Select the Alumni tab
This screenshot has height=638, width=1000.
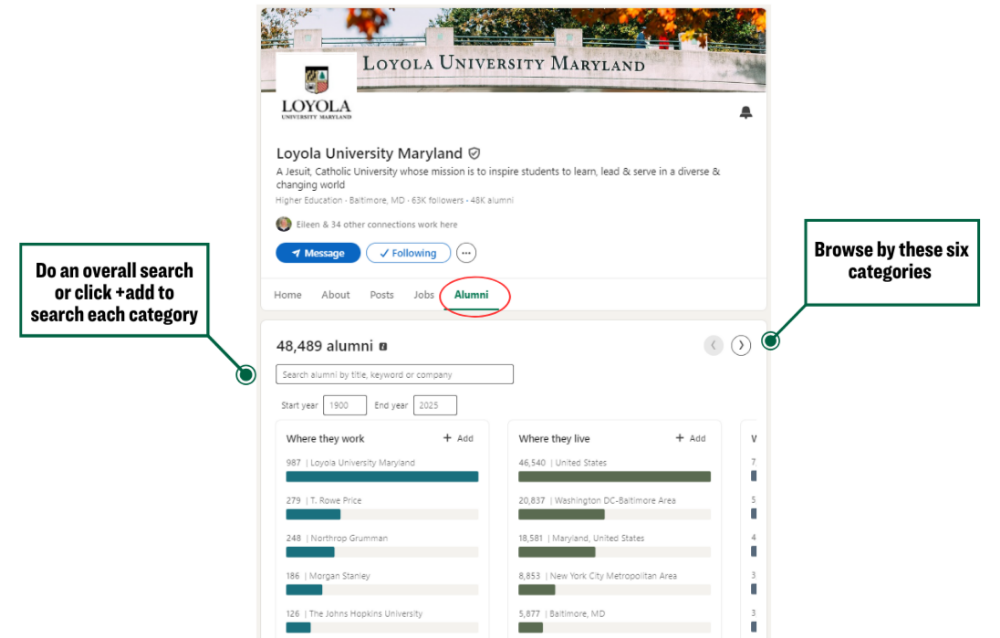[471, 295]
